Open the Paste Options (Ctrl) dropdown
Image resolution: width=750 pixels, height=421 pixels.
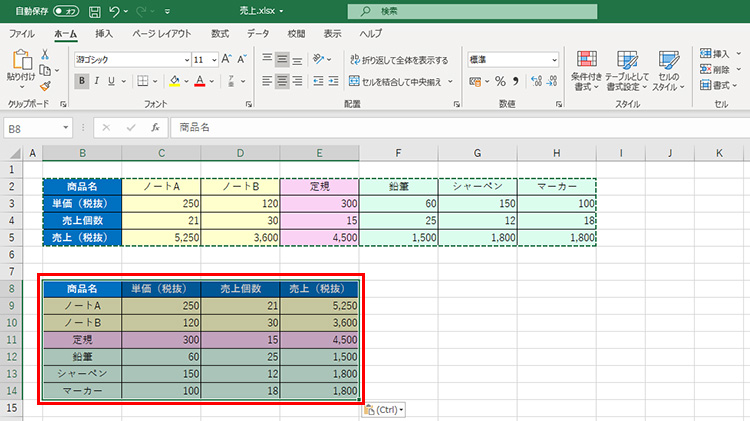(x=383, y=410)
